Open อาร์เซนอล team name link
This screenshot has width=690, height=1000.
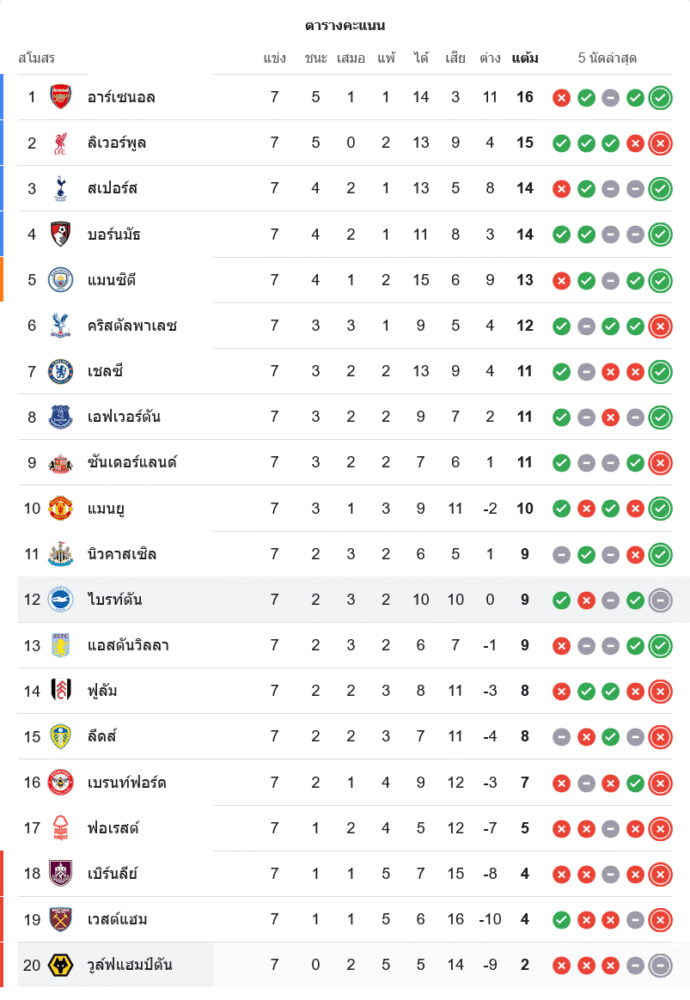click(121, 98)
